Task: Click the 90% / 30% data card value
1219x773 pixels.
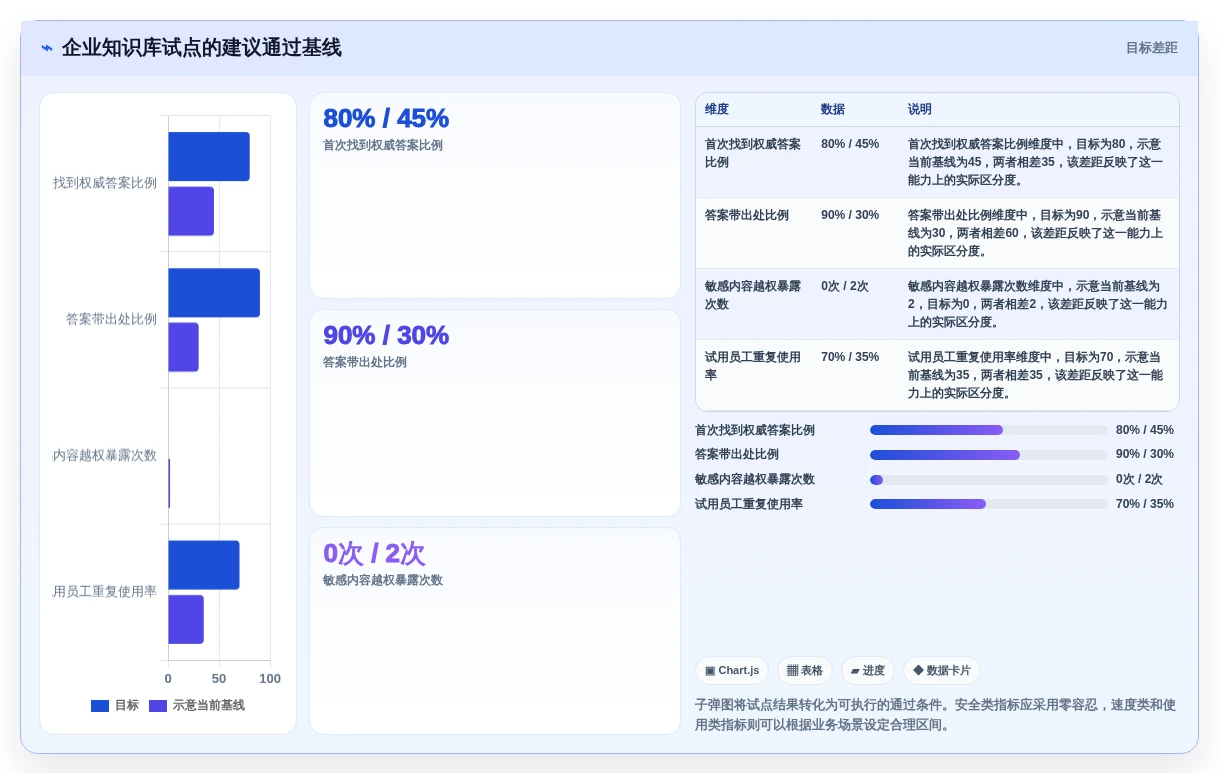Action: click(386, 335)
